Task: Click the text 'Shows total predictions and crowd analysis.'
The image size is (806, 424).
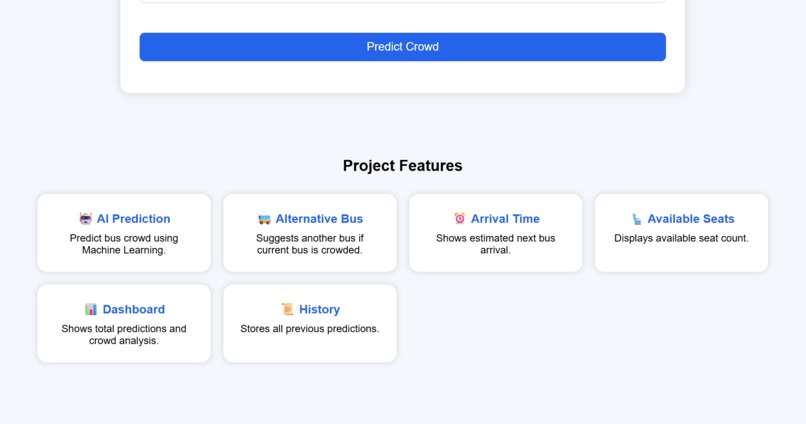Action: 124,335
